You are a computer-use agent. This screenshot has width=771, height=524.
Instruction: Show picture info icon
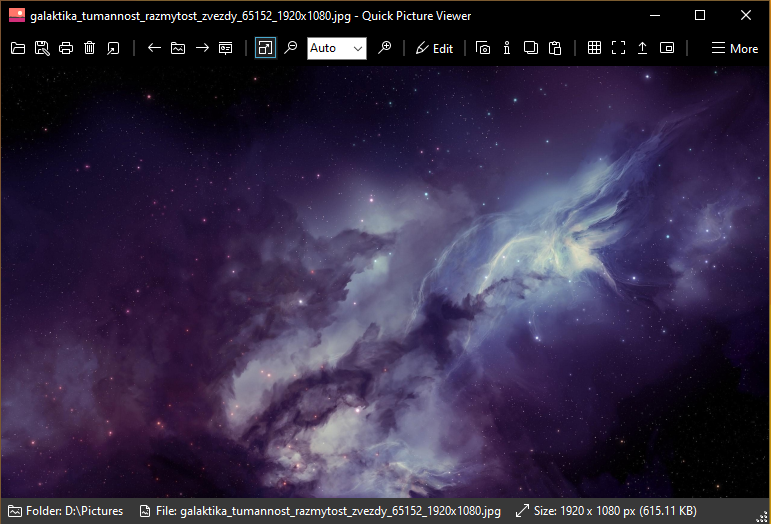pos(507,48)
